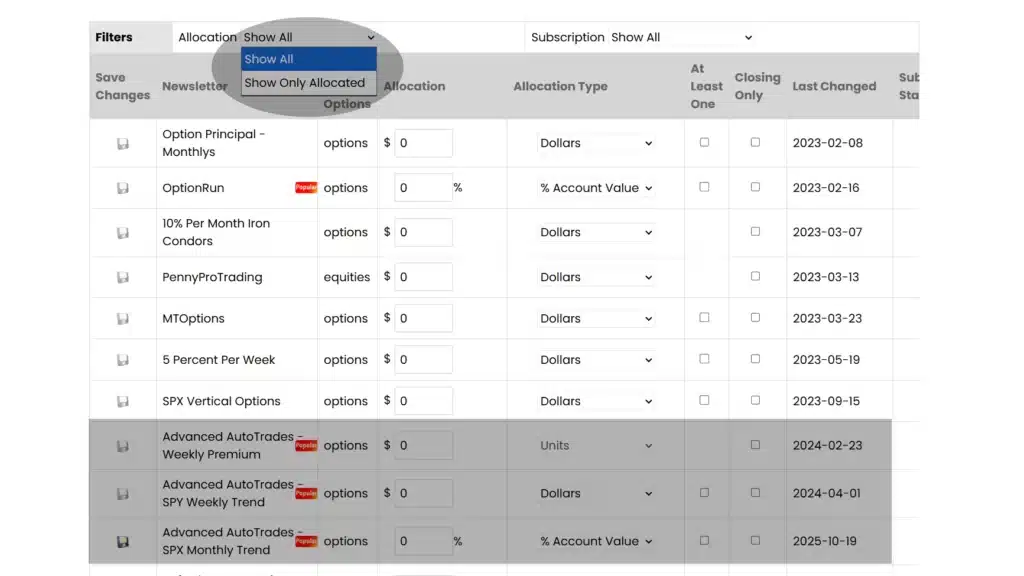Open the Dollars dropdown for MTOptions

(x=595, y=318)
